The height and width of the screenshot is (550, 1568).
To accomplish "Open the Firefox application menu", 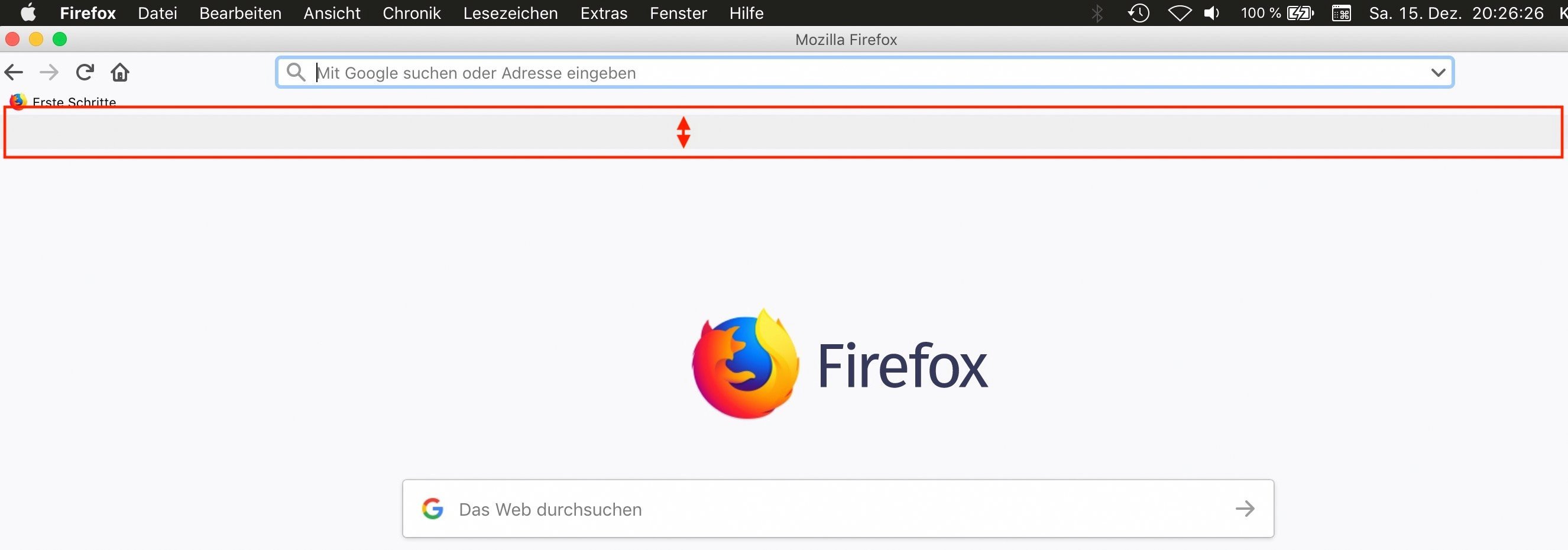I will [88, 13].
